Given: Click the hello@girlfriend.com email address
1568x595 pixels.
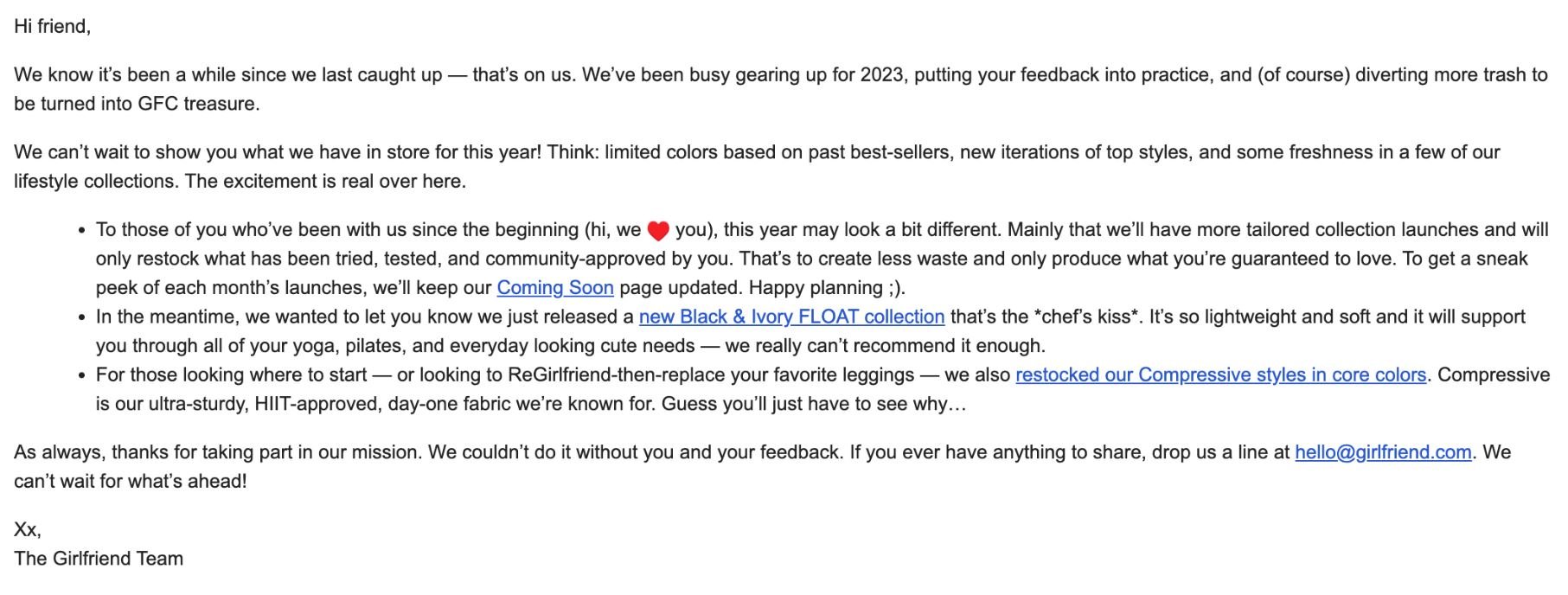Looking at the screenshot, I should pyautogui.click(x=1383, y=452).
